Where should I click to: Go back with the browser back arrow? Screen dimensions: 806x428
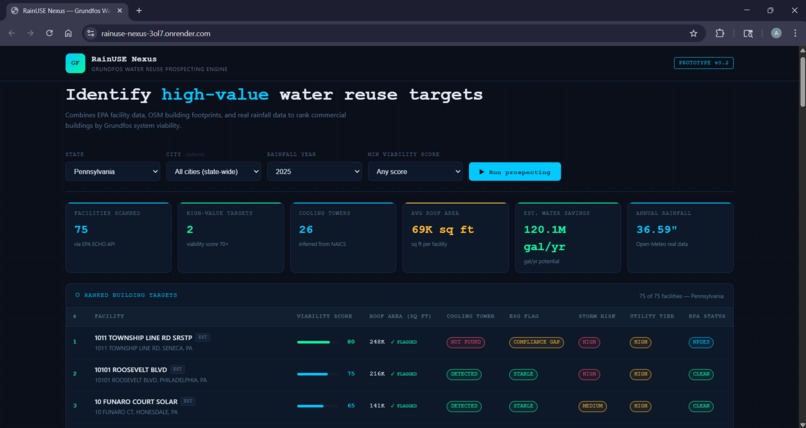click(x=11, y=33)
